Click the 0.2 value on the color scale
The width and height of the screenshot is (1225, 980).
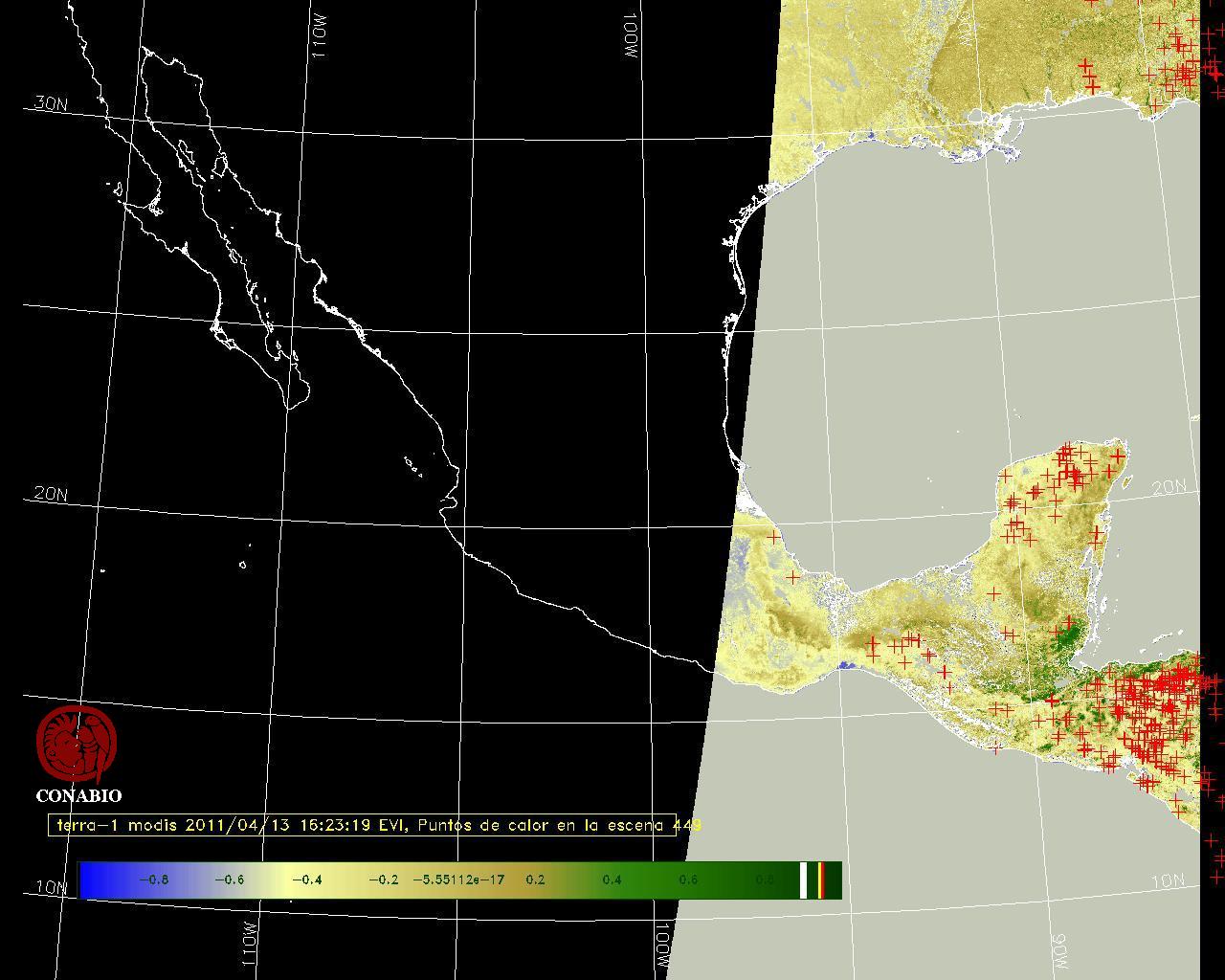coord(535,880)
